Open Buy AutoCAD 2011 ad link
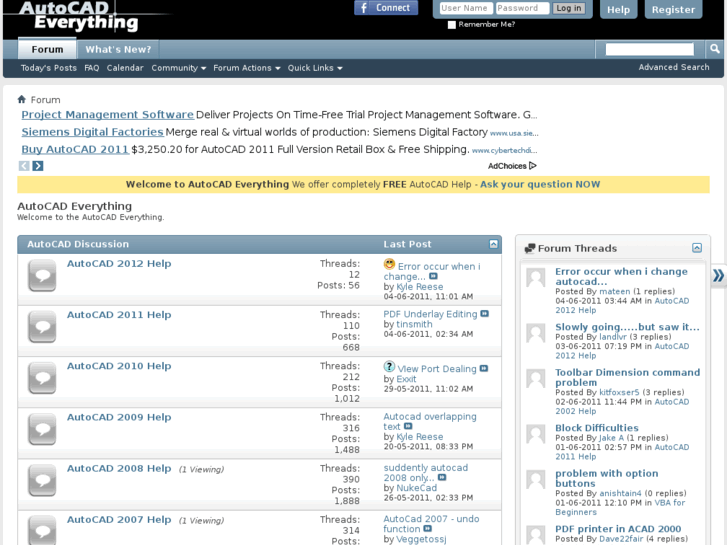 75,149
